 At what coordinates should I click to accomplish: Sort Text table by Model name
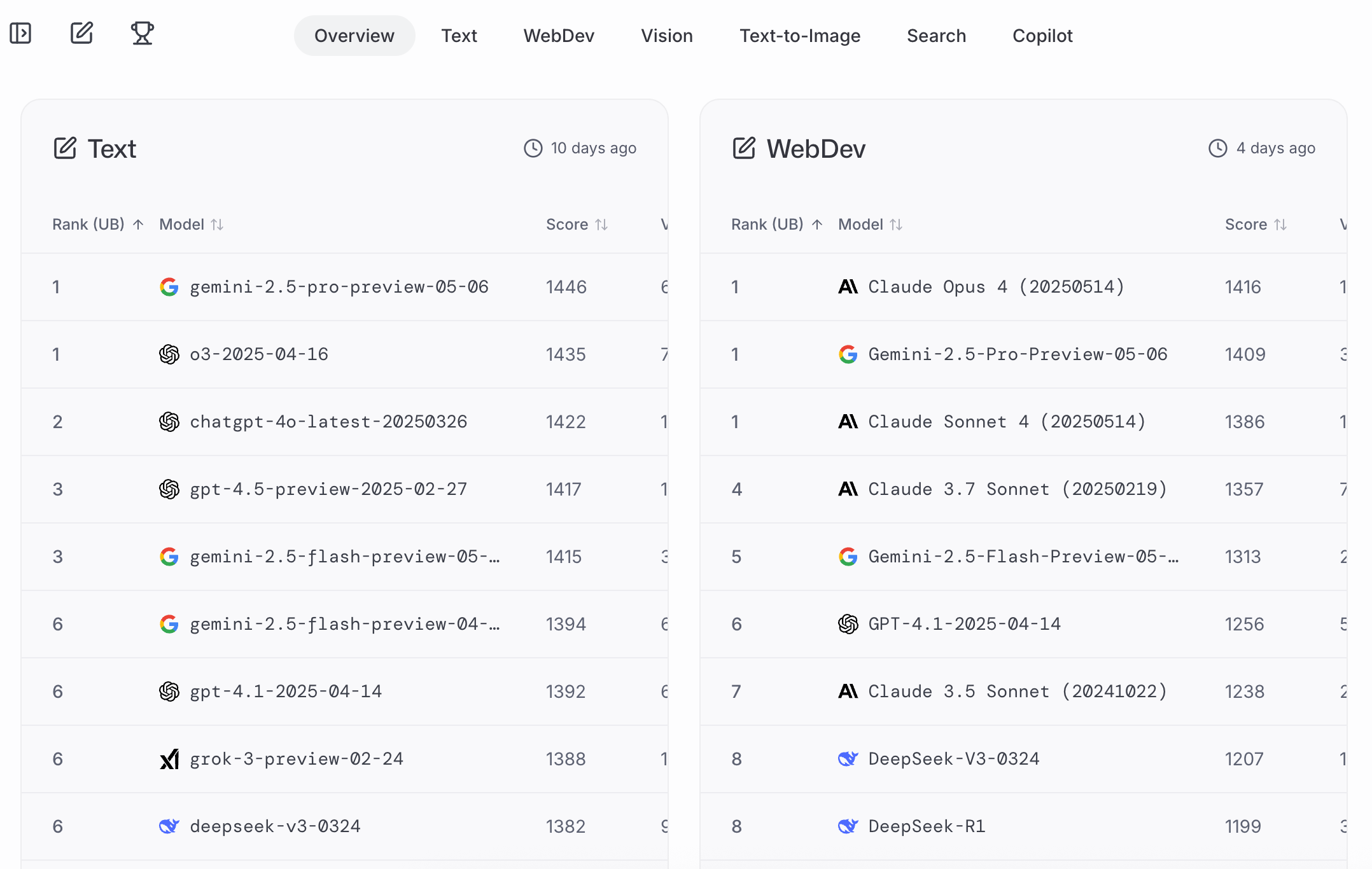click(191, 225)
